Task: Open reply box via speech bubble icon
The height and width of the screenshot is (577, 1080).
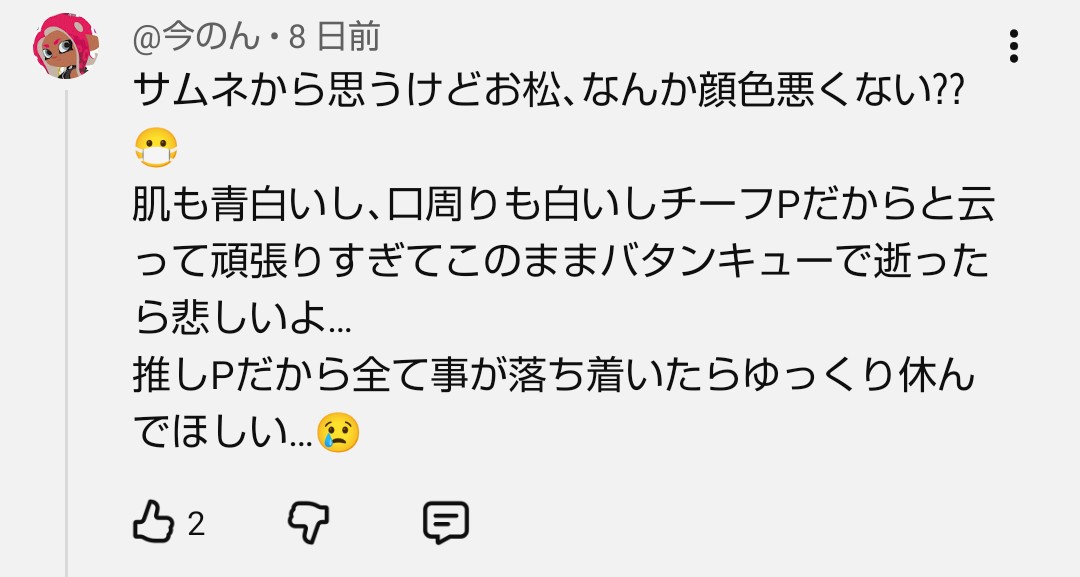Action: pos(446,523)
